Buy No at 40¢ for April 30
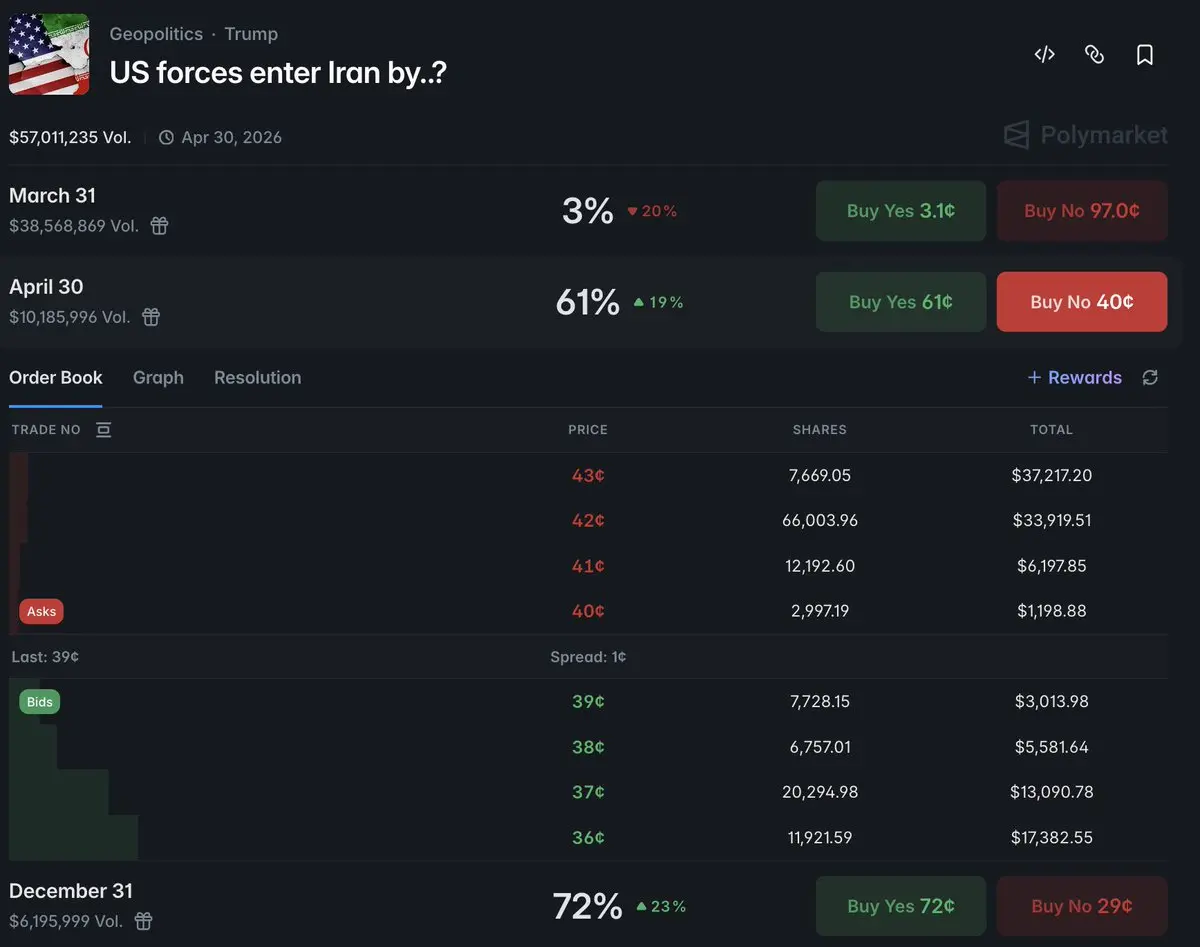The height and width of the screenshot is (947, 1200). tap(1081, 302)
